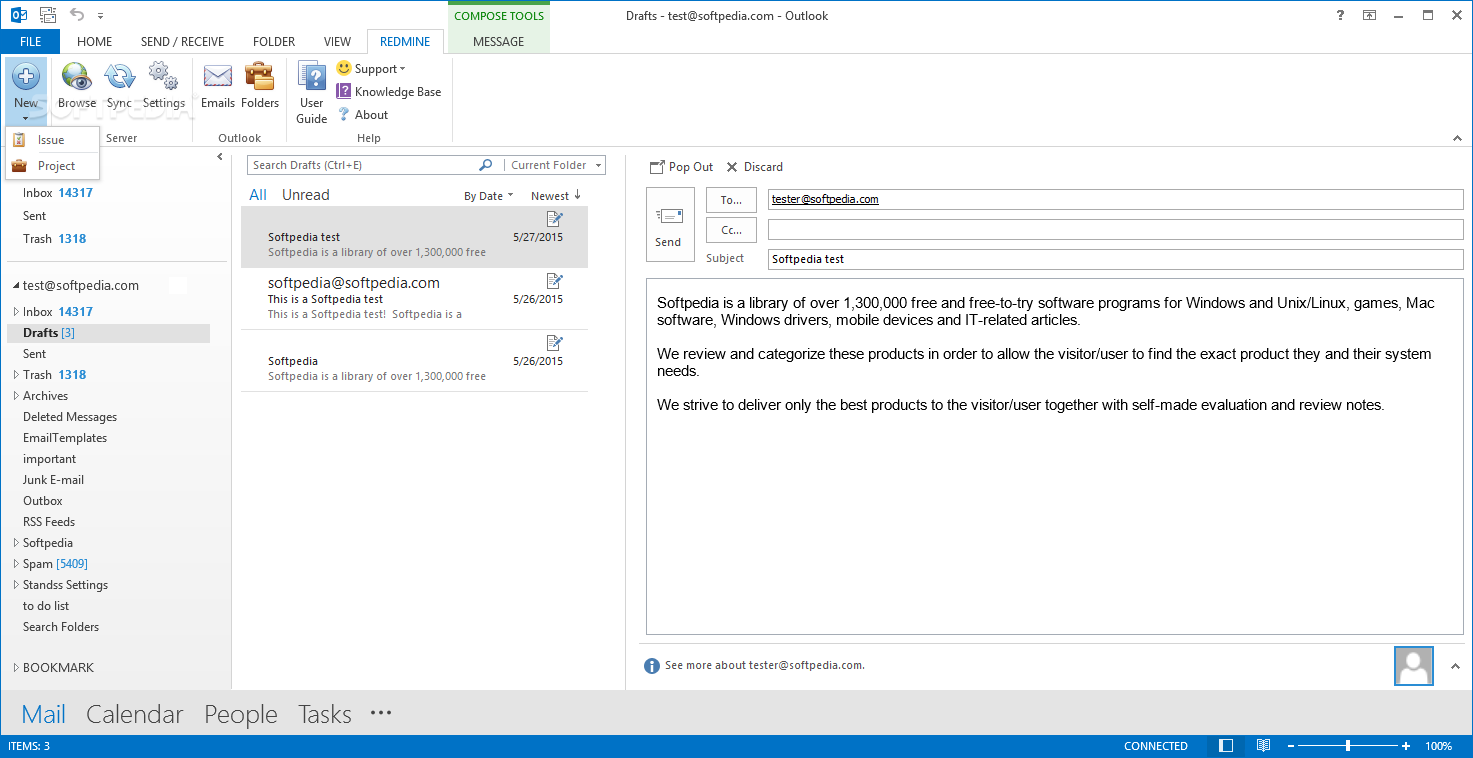Select the Drafts folder
Viewport: 1473px width, 758px height.
[108, 333]
